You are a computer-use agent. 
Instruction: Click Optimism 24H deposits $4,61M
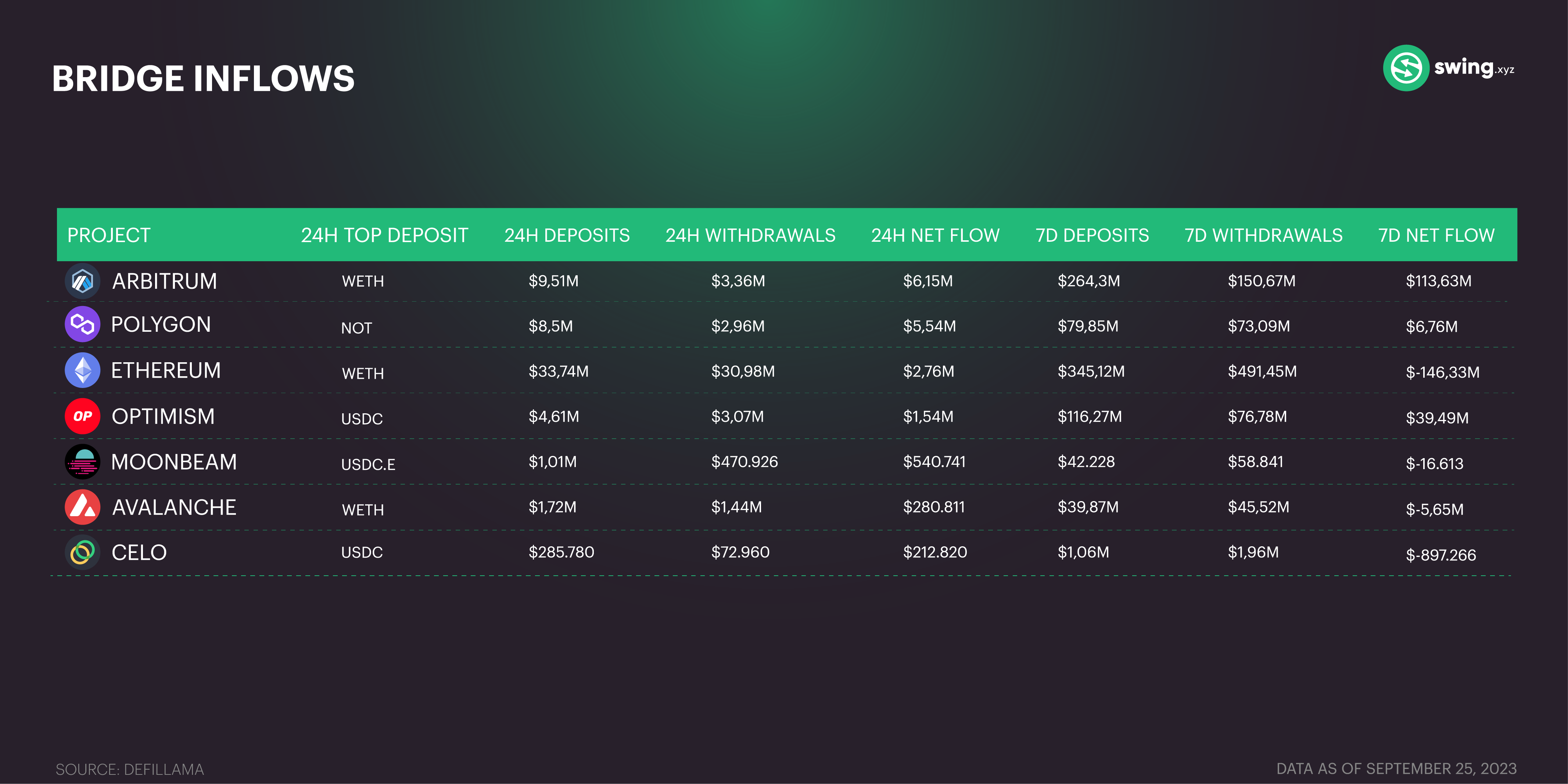[554, 416]
